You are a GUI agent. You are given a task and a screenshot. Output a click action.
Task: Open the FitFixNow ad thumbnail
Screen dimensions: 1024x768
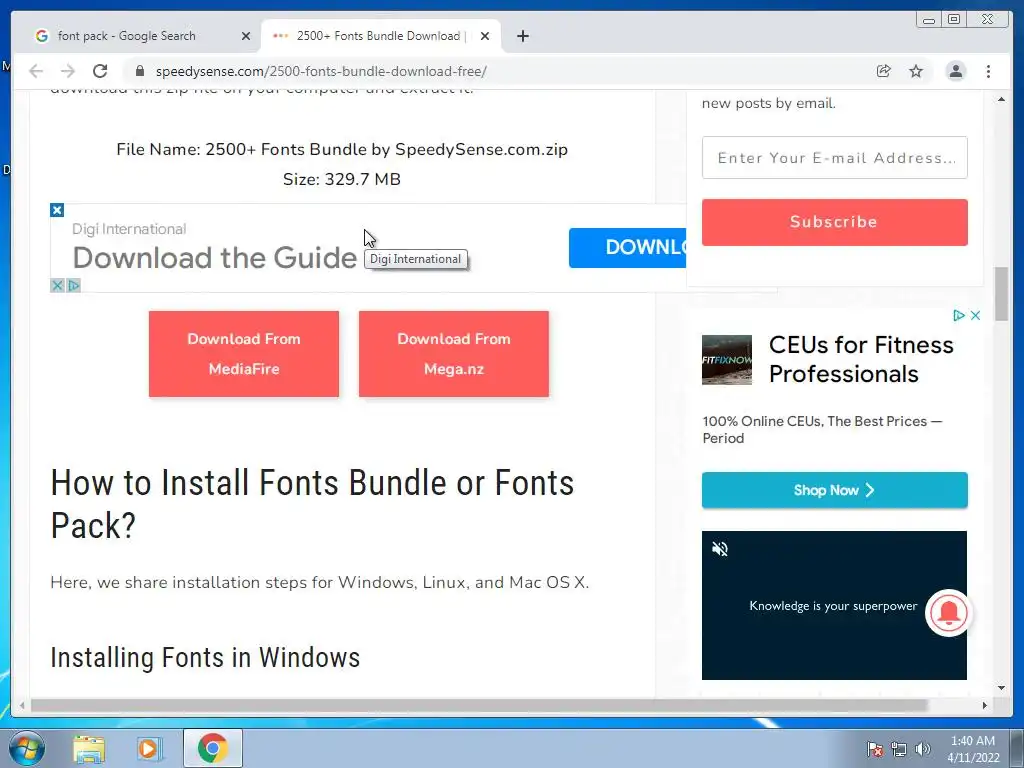click(x=727, y=360)
